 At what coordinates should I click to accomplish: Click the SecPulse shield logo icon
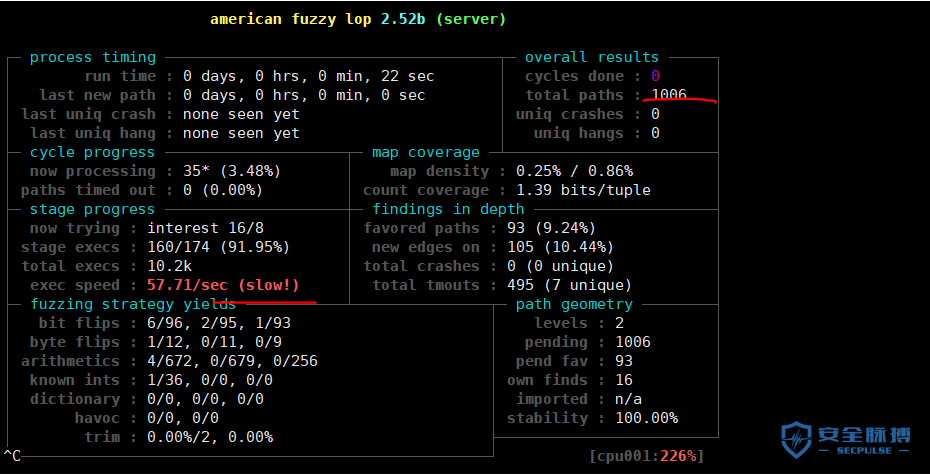coord(796,440)
